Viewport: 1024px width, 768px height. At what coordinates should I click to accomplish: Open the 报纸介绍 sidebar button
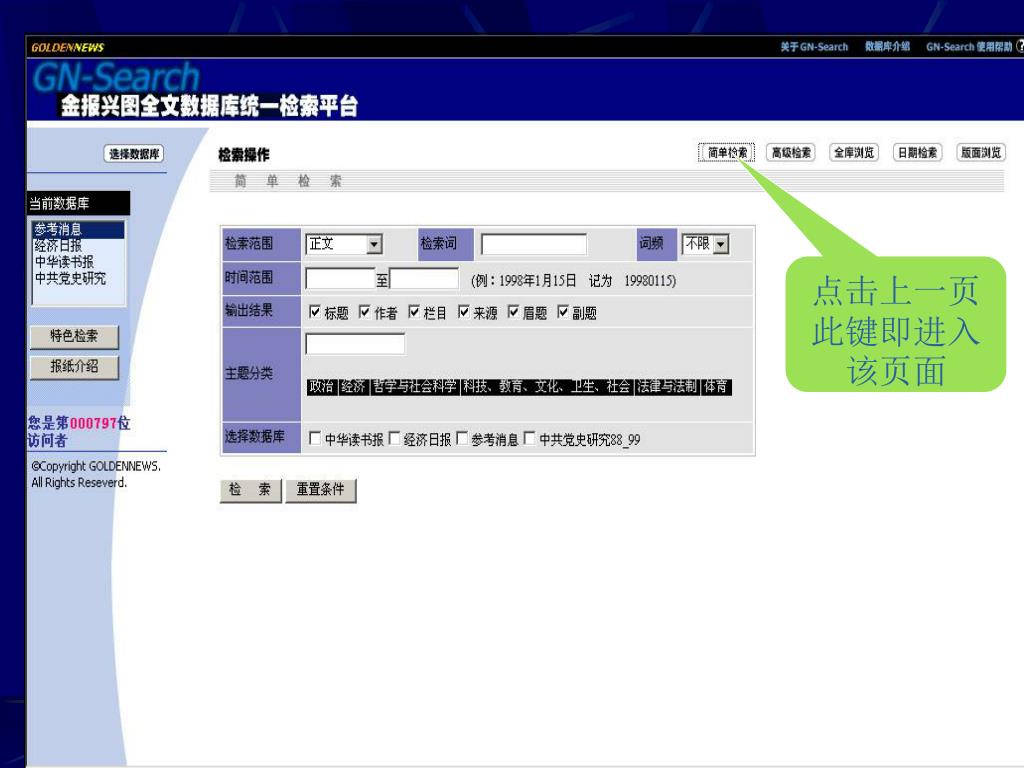74,367
